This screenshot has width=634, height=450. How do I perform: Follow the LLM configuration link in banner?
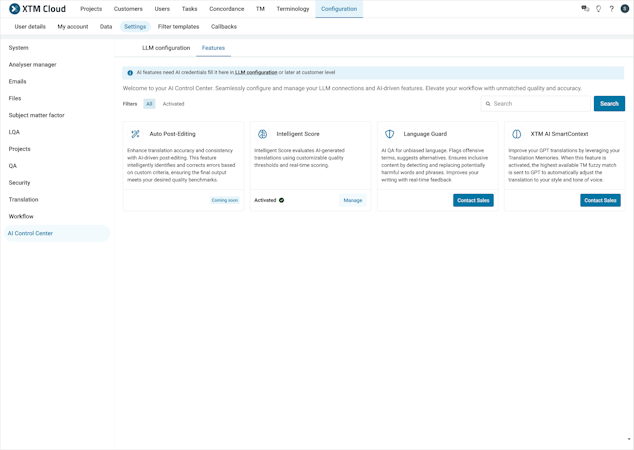[x=256, y=72]
